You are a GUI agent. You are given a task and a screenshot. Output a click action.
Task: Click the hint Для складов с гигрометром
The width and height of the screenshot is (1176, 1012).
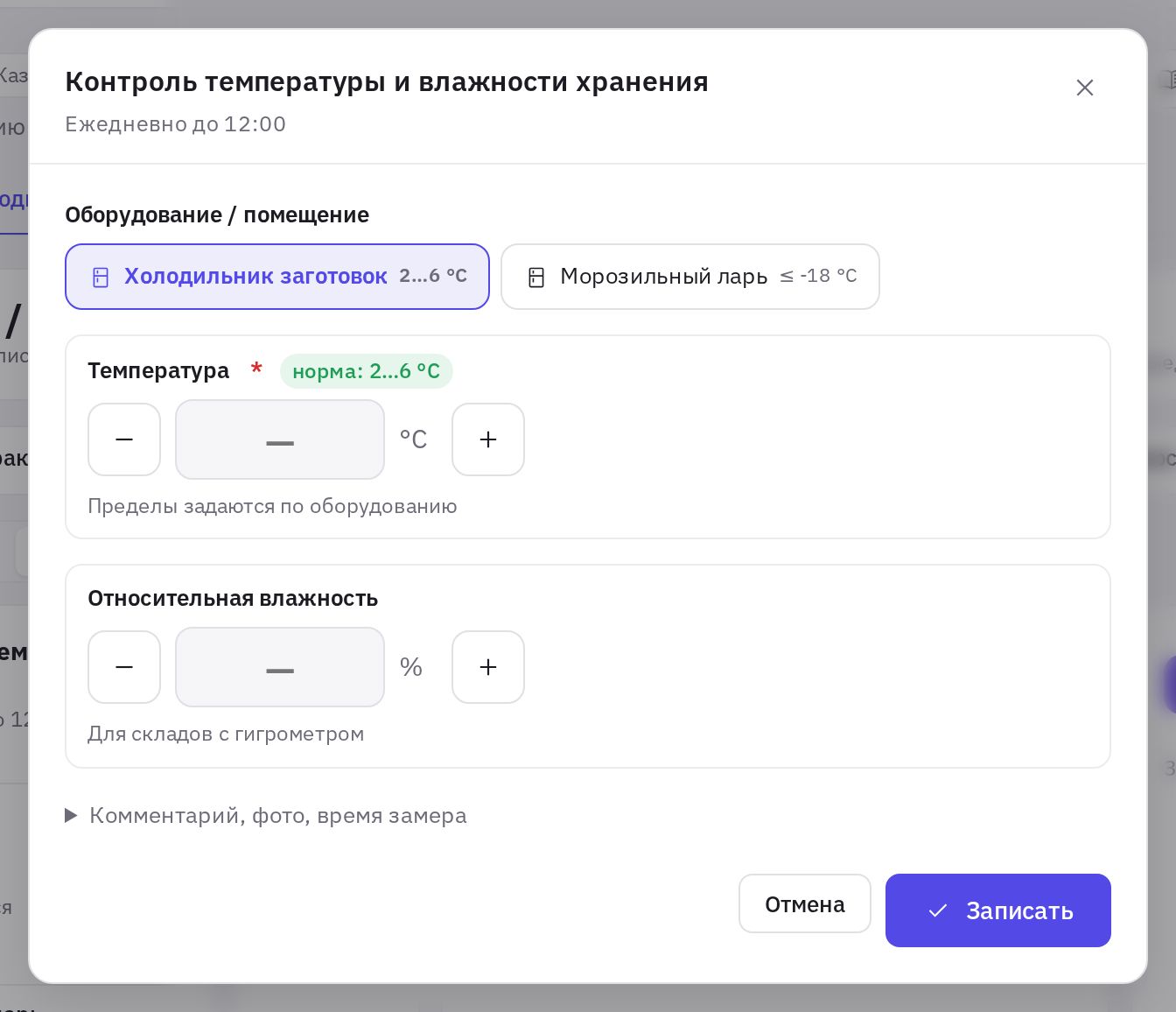point(226,734)
